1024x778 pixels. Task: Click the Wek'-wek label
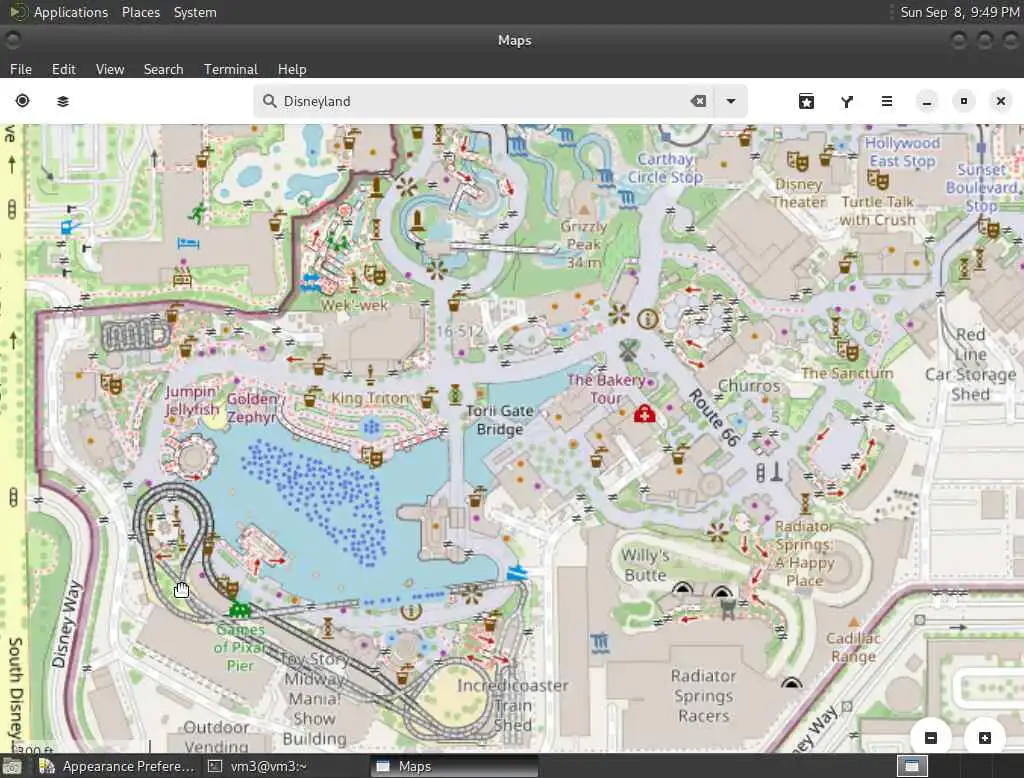(x=355, y=305)
